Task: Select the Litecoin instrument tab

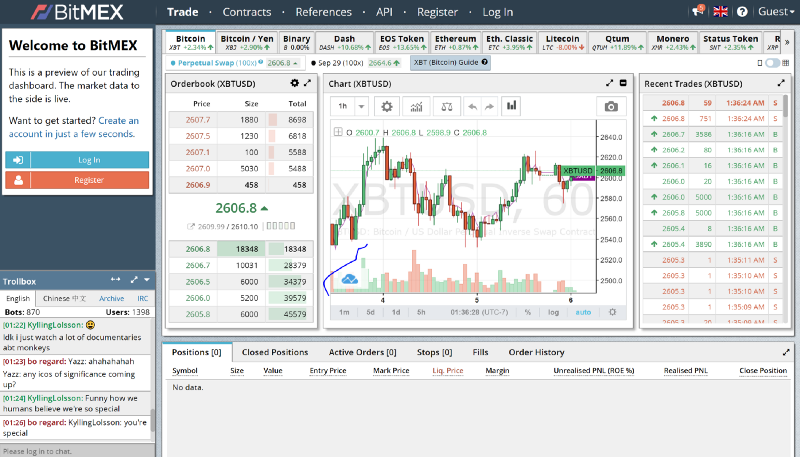Action: click(562, 42)
